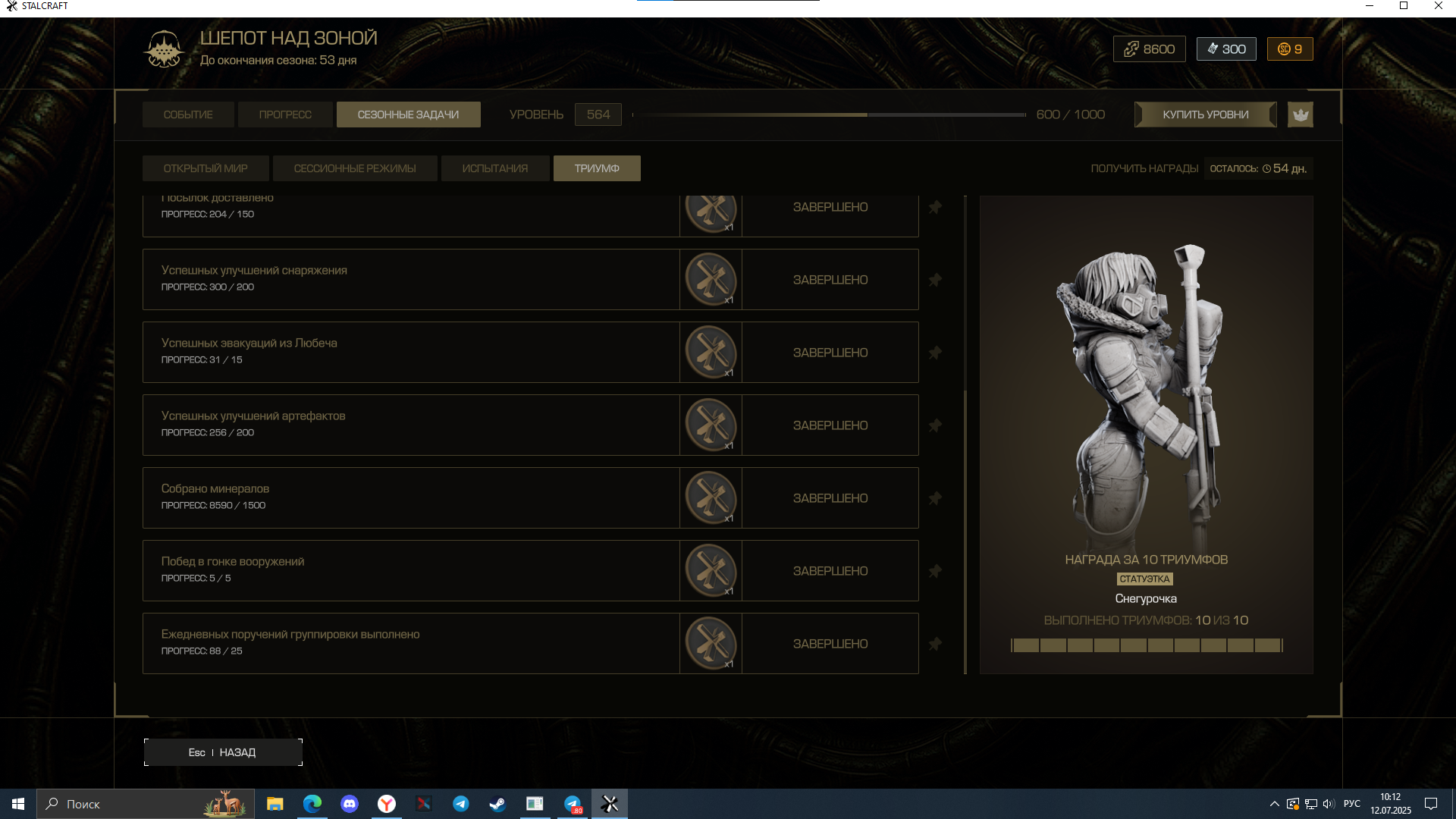The width and height of the screenshot is (1456, 819).
Task: Show hidden tray icons chevron
Action: point(1274,804)
